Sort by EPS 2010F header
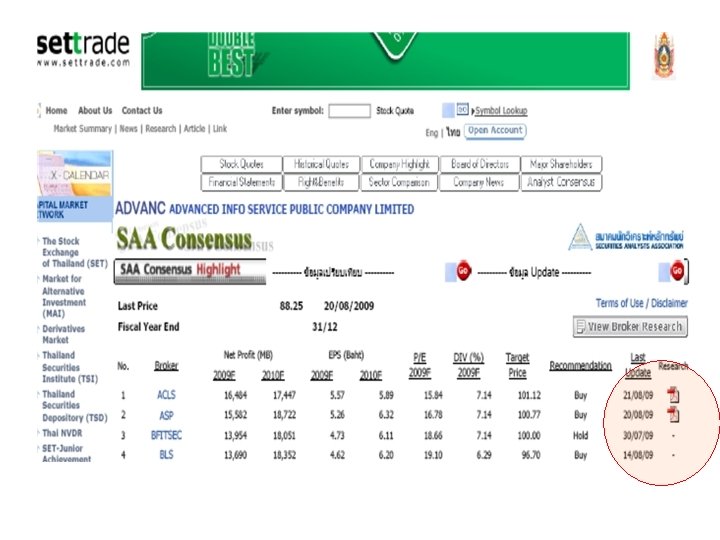 click(x=371, y=376)
